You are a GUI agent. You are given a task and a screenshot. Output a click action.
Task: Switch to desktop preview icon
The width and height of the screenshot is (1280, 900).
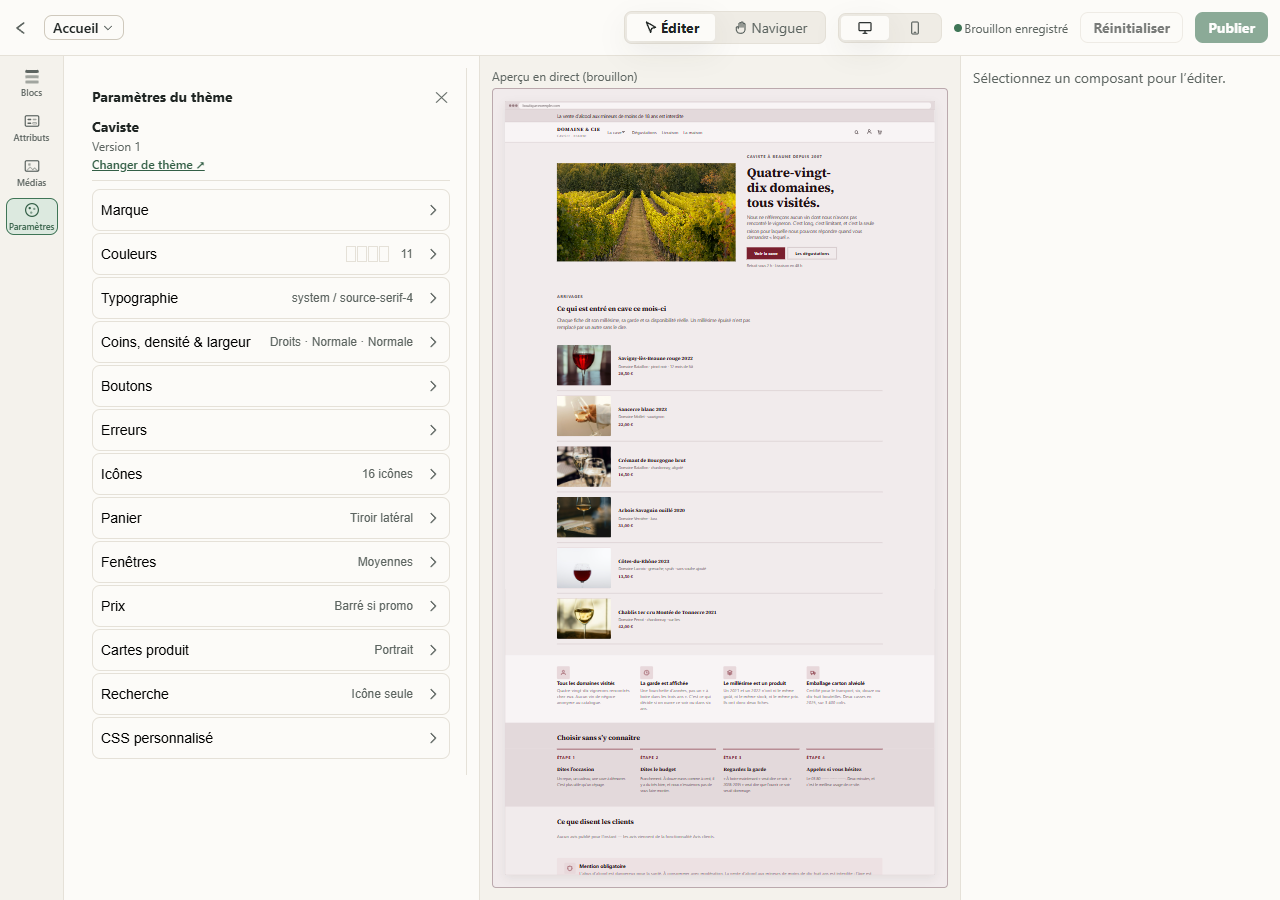pyautogui.click(x=865, y=28)
